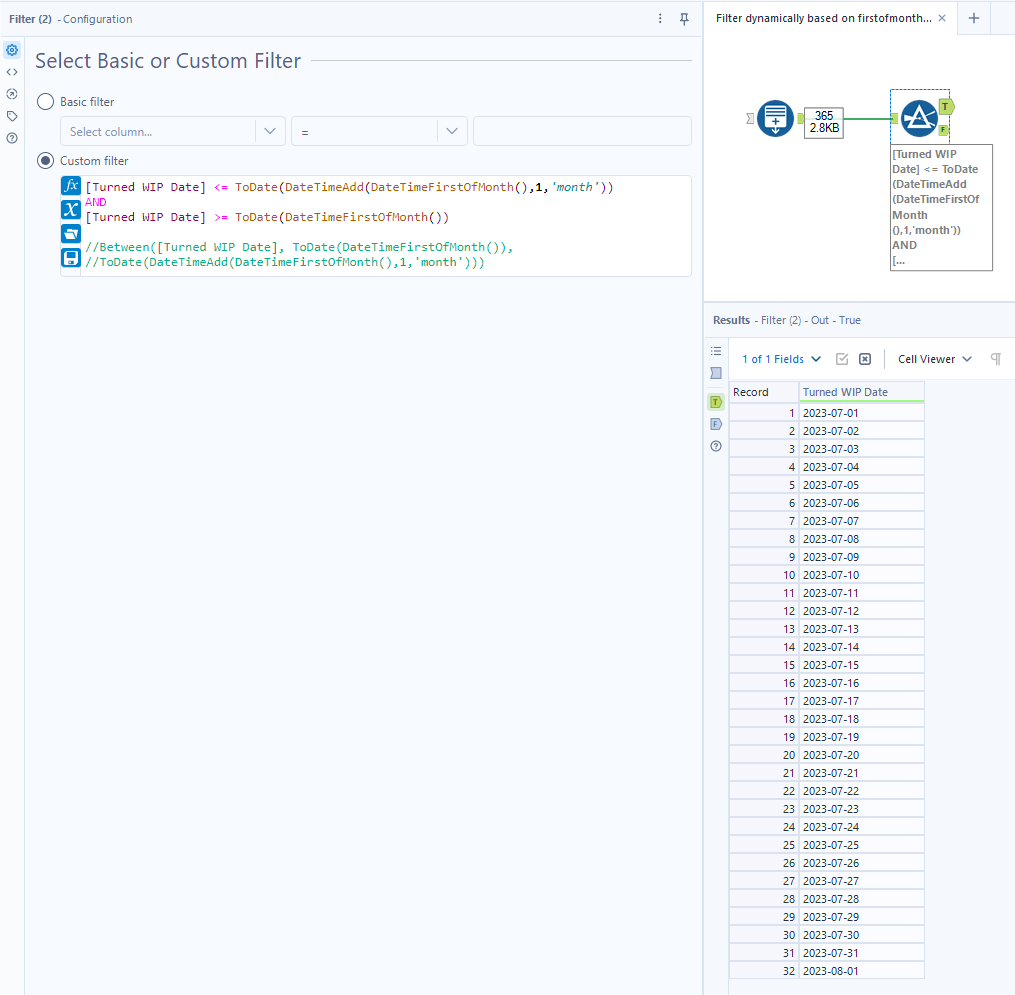This screenshot has height=995, width=1015.
Task: Expand the Cell Viewer dropdown
Action: (x=932, y=358)
